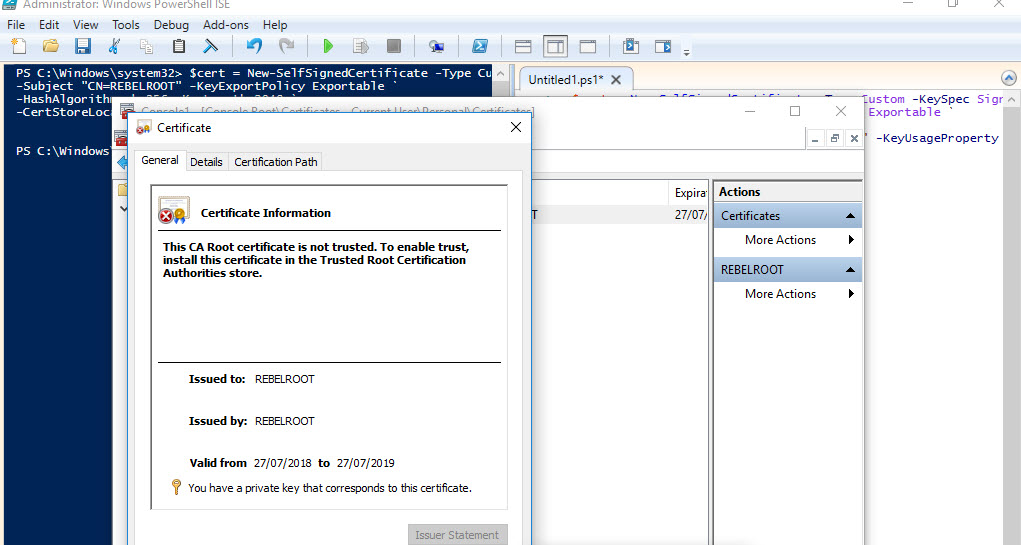The height and width of the screenshot is (545, 1021).
Task: Open the Add-ons menu
Action: [x=226, y=25]
